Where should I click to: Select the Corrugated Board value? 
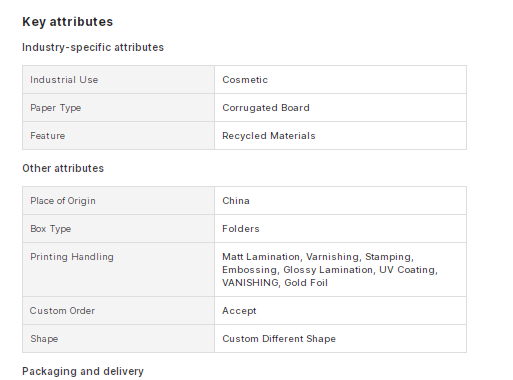point(266,108)
